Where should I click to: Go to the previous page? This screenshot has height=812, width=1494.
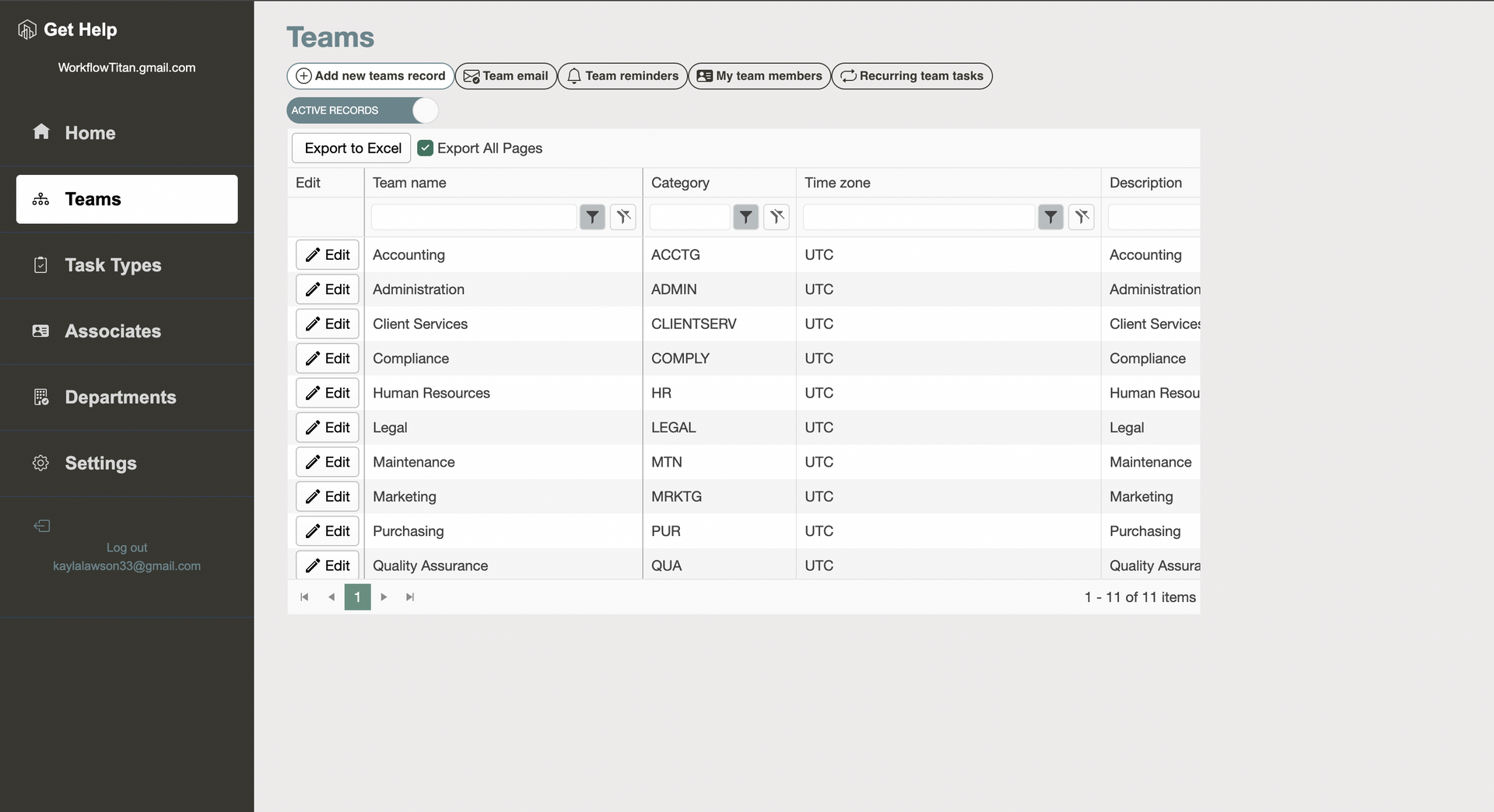331,597
